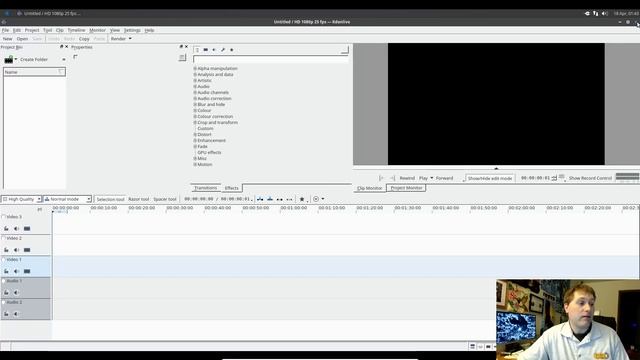Toggle the Video 1 track checkbox
The width and height of the screenshot is (640, 360).
tap(4, 260)
